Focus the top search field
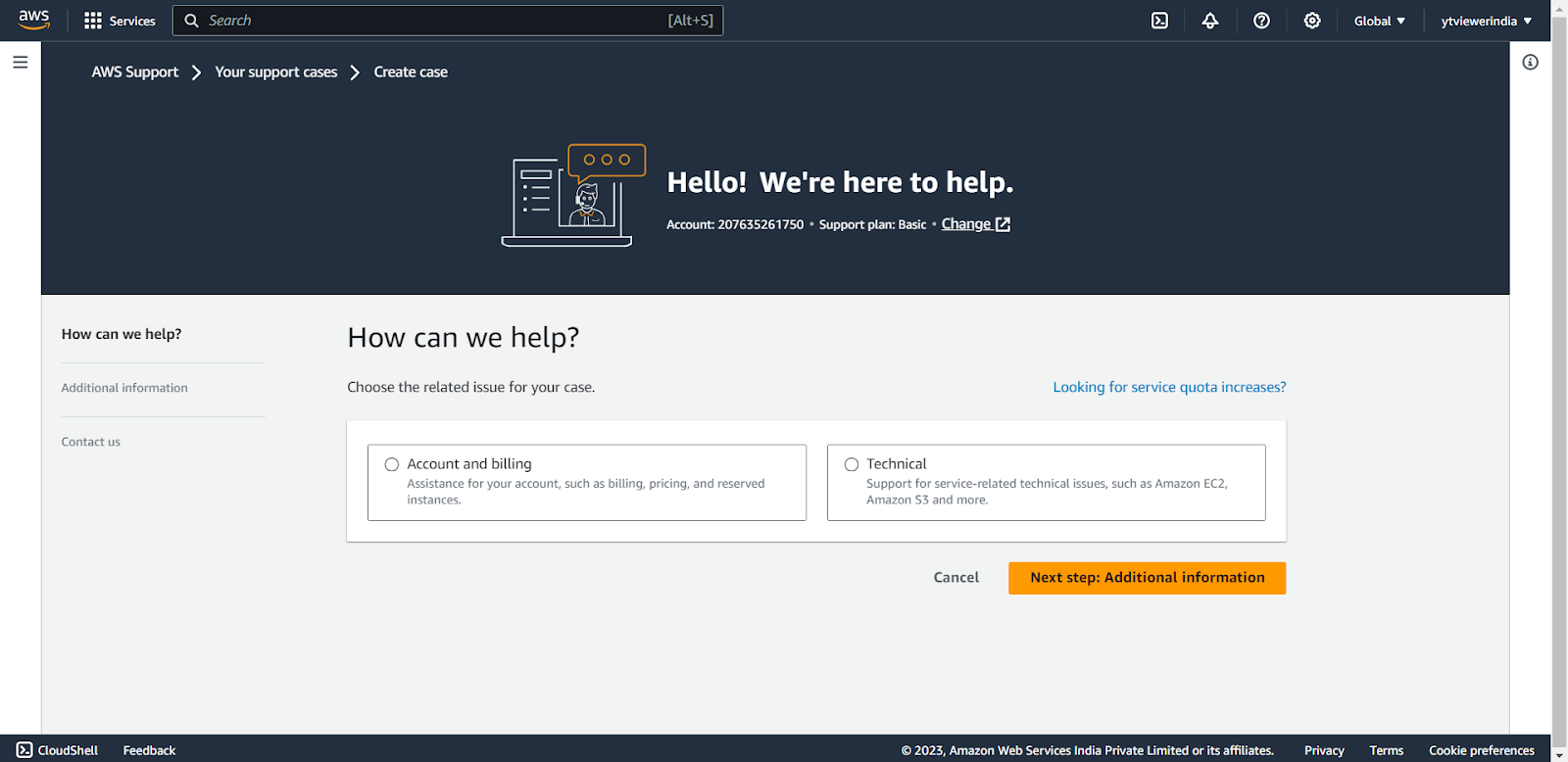The width and height of the screenshot is (1568, 762). tap(448, 21)
